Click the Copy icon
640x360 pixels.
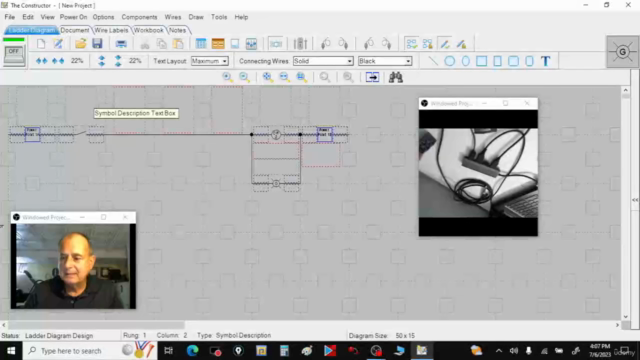click(x=162, y=44)
